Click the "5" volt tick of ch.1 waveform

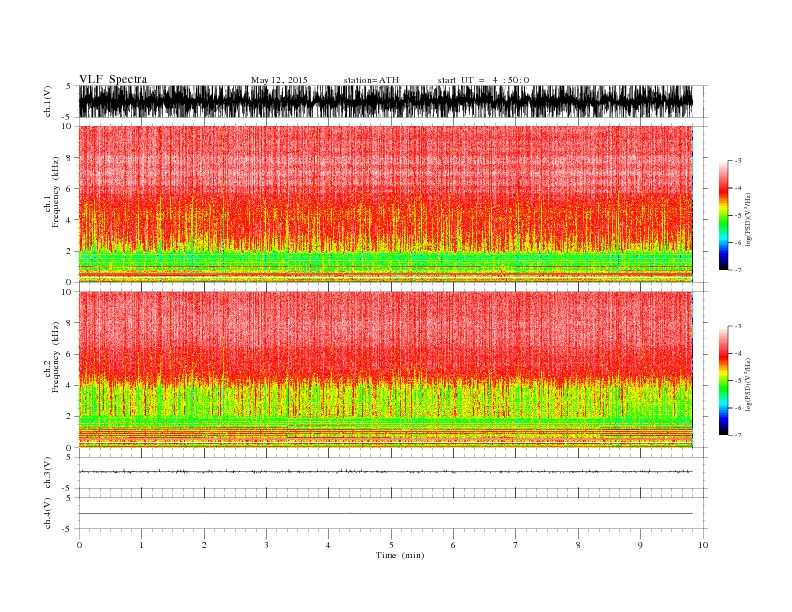(x=68, y=86)
